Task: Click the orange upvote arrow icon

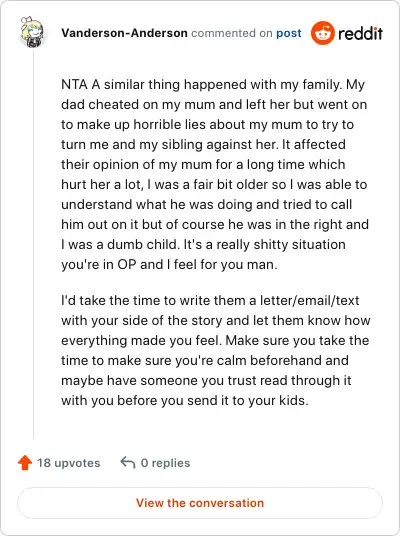Action: pos(25,463)
